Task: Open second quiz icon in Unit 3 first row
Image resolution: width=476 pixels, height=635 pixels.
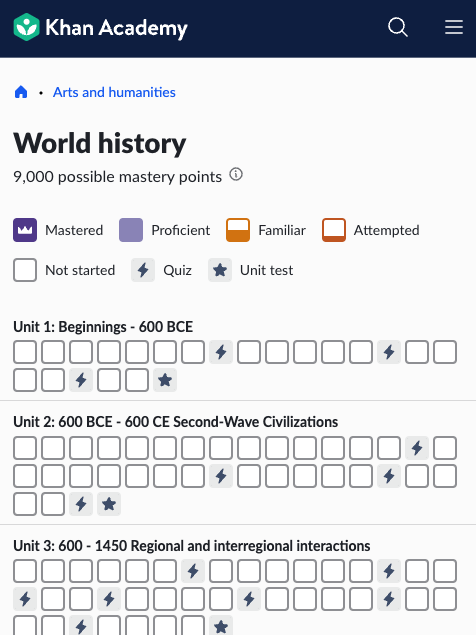Action: point(389,571)
